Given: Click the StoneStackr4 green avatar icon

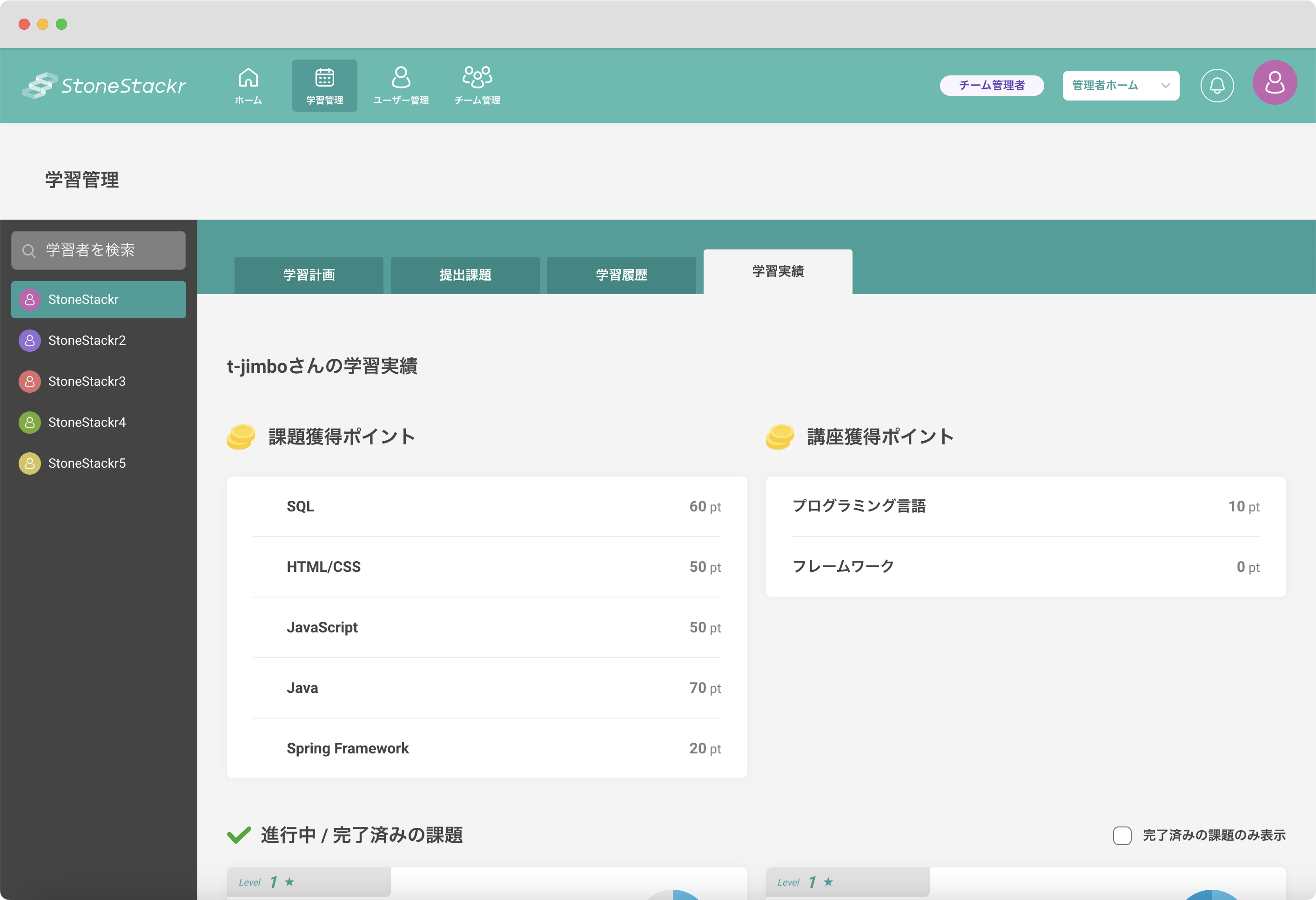Looking at the screenshot, I should 29,423.
